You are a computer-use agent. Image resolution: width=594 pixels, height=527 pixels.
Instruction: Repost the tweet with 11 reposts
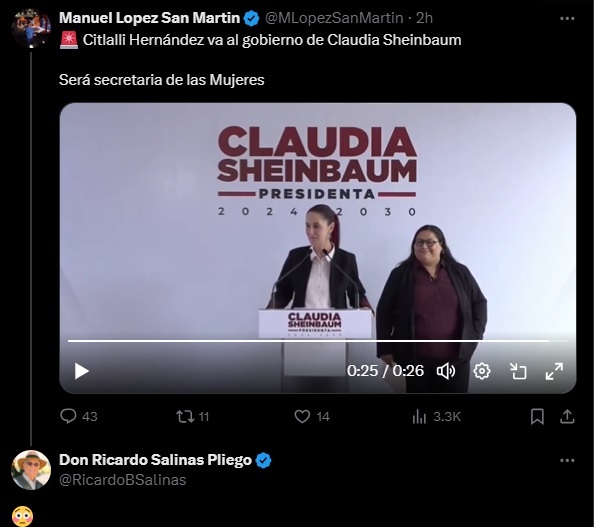(193, 417)
